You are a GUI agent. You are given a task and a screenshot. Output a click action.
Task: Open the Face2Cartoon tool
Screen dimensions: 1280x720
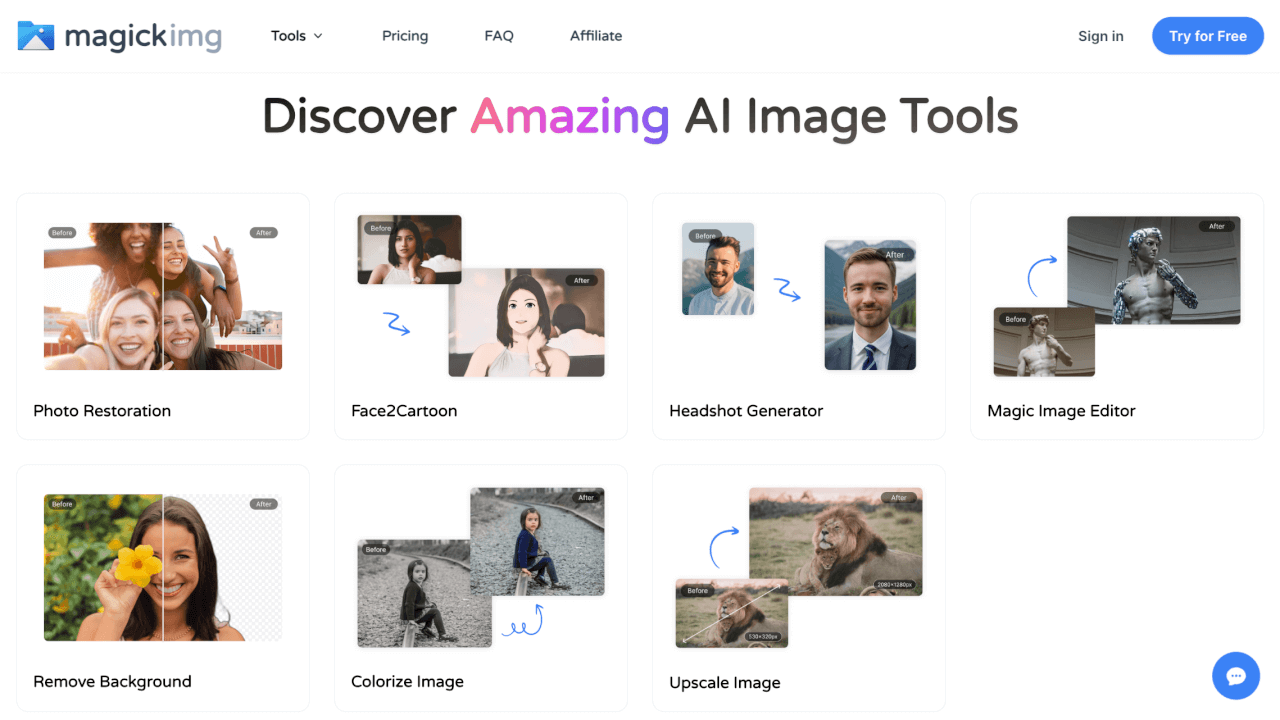tap(480, 316)
